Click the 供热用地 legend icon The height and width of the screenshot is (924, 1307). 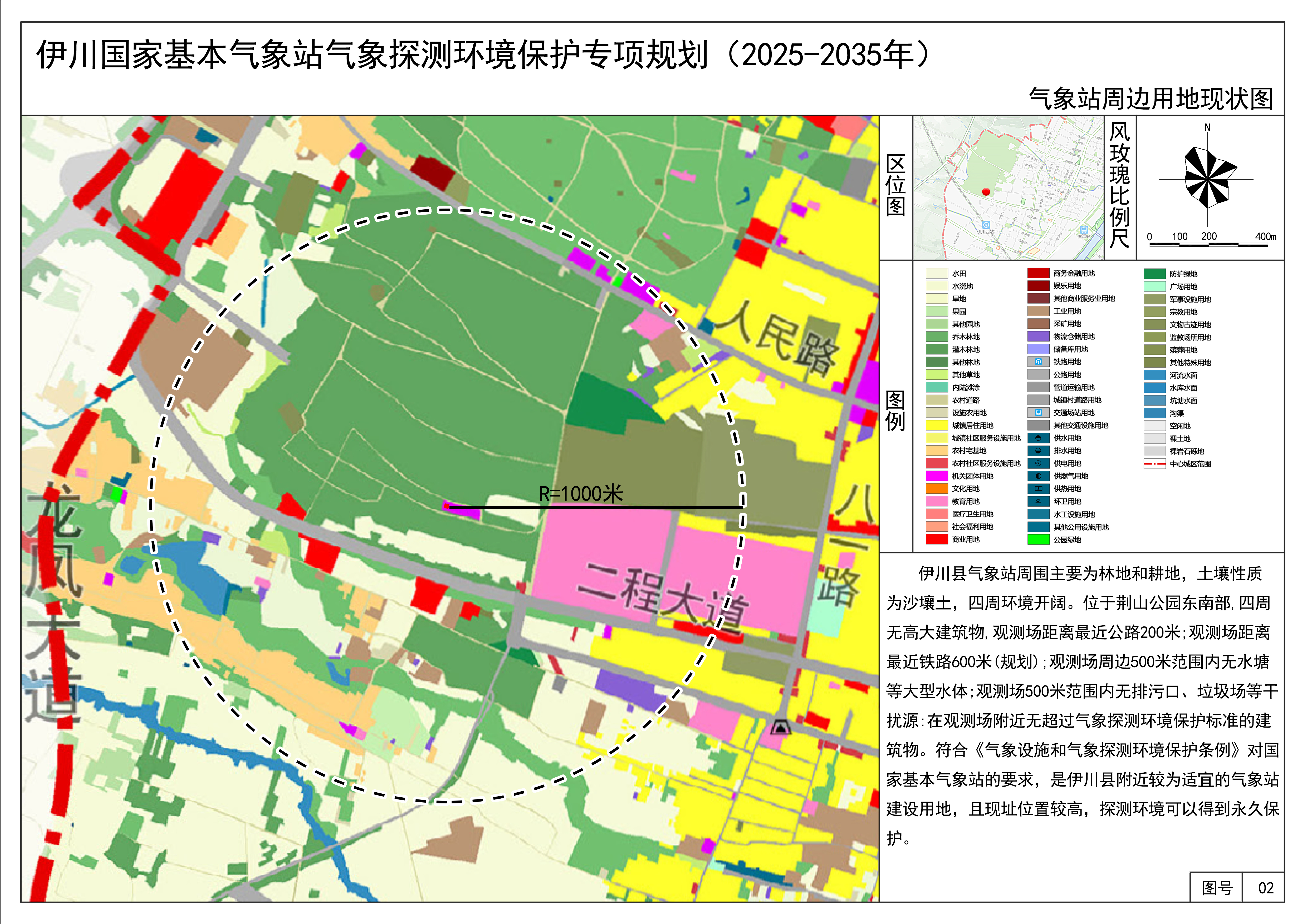click(1038, 489)
